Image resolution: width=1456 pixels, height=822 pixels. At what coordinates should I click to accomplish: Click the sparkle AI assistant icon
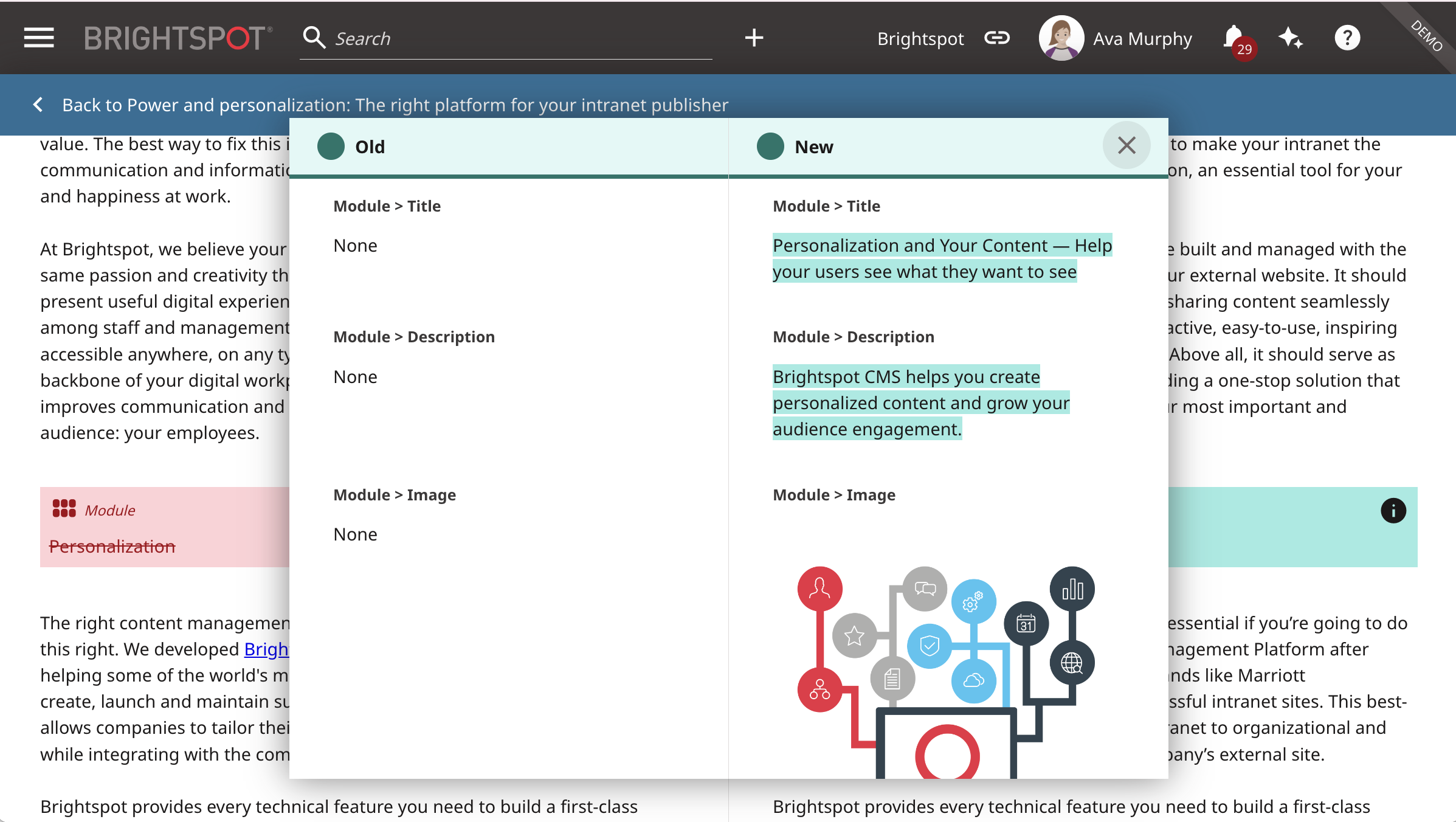(1291, 38)
